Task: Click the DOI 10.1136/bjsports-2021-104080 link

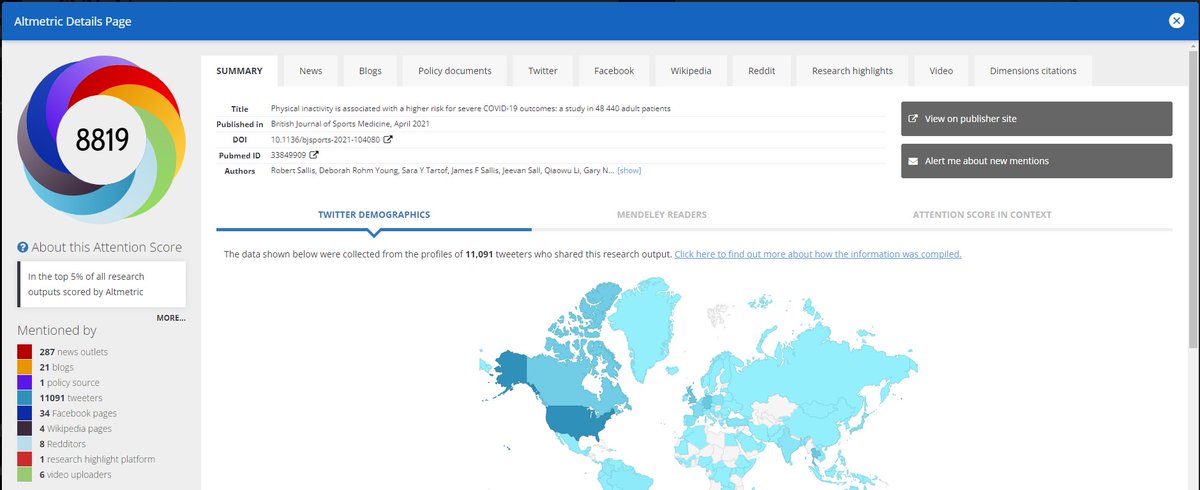Action: [325, 139]
